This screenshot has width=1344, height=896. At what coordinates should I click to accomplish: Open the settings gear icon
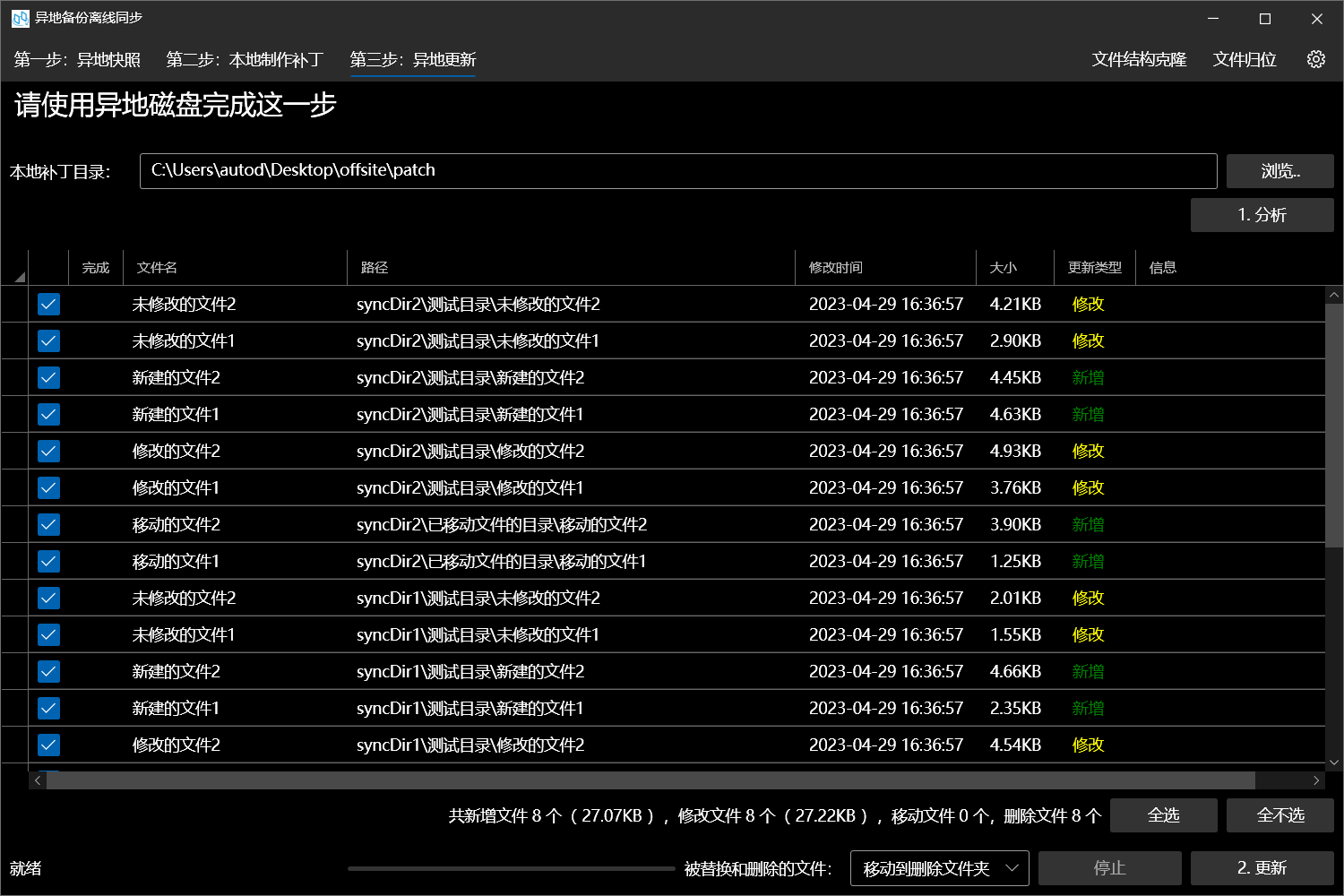tap(1315, 59)
